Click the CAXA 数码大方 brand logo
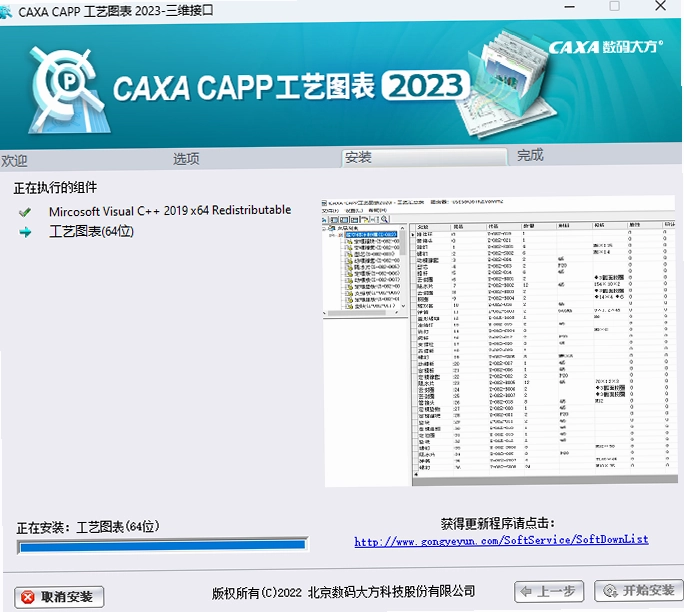684x612 pixels. coord(605,47)
